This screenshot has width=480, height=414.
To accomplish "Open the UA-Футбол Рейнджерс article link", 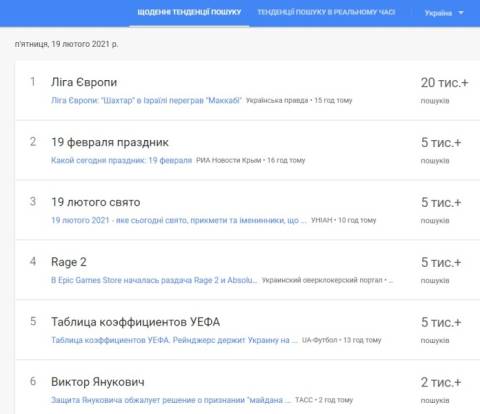I will pos(174,340).
